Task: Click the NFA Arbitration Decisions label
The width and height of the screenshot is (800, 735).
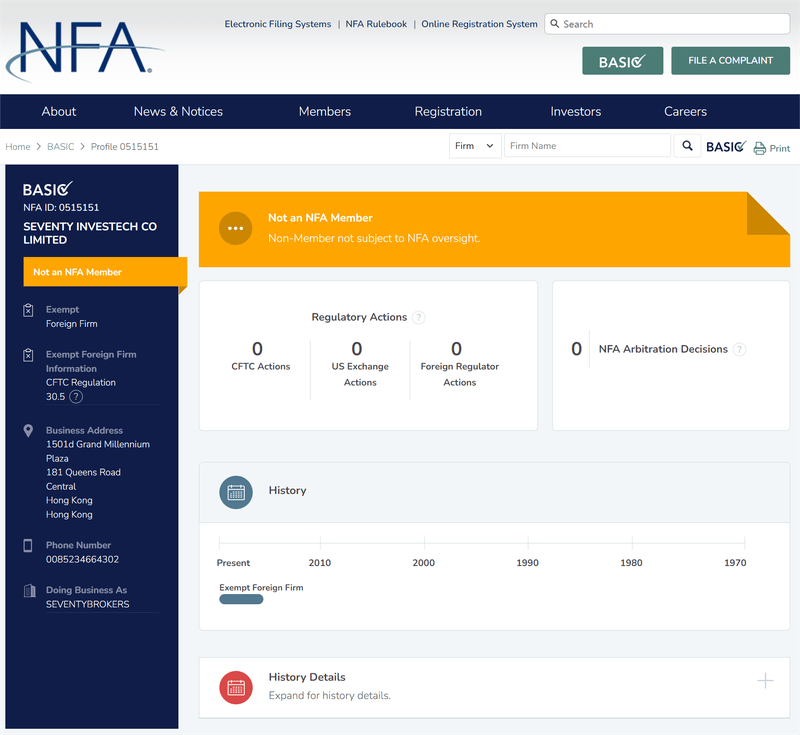Action: click(663, 349)
